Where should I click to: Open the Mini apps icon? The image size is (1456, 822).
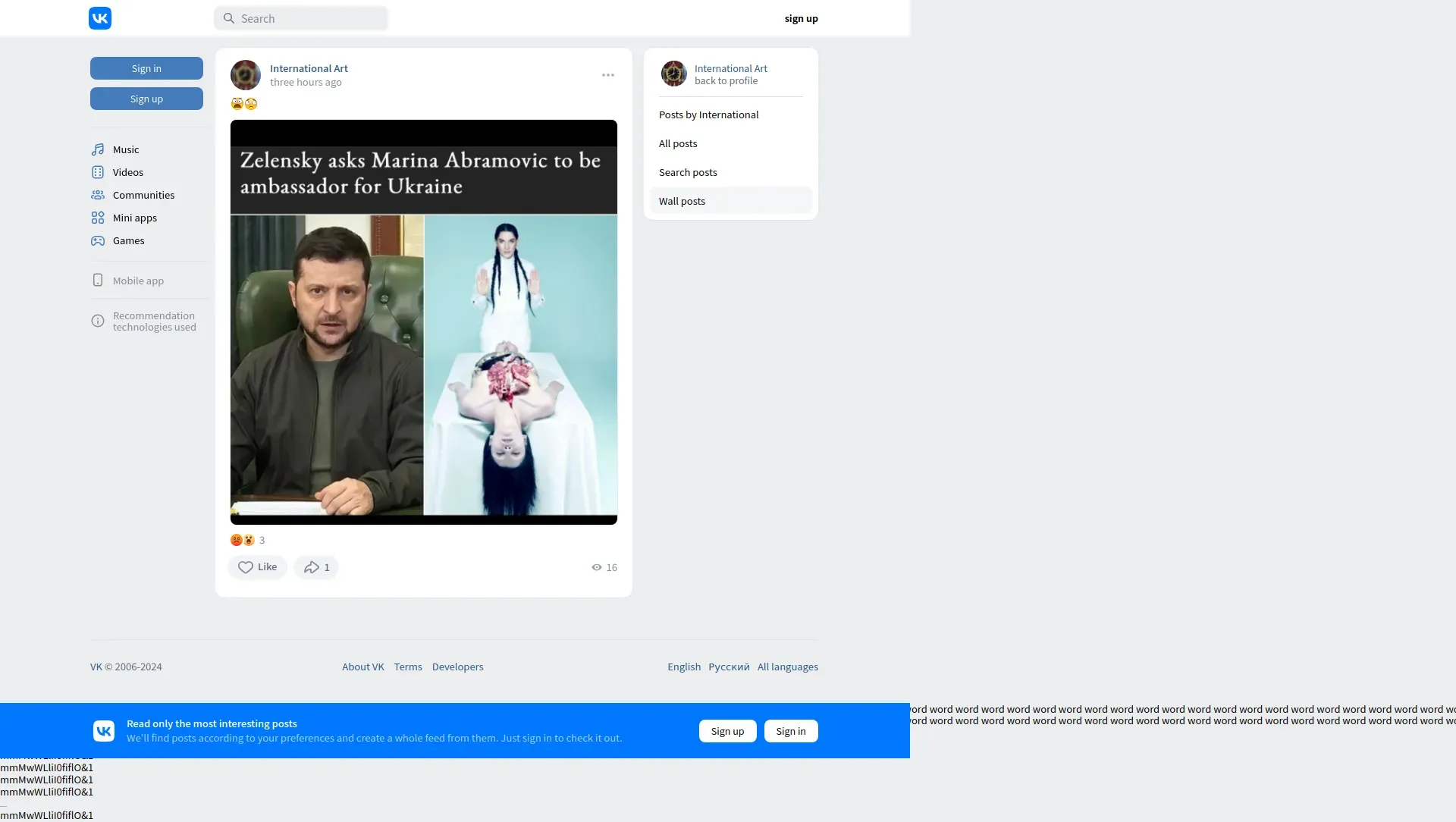[98, 218]
